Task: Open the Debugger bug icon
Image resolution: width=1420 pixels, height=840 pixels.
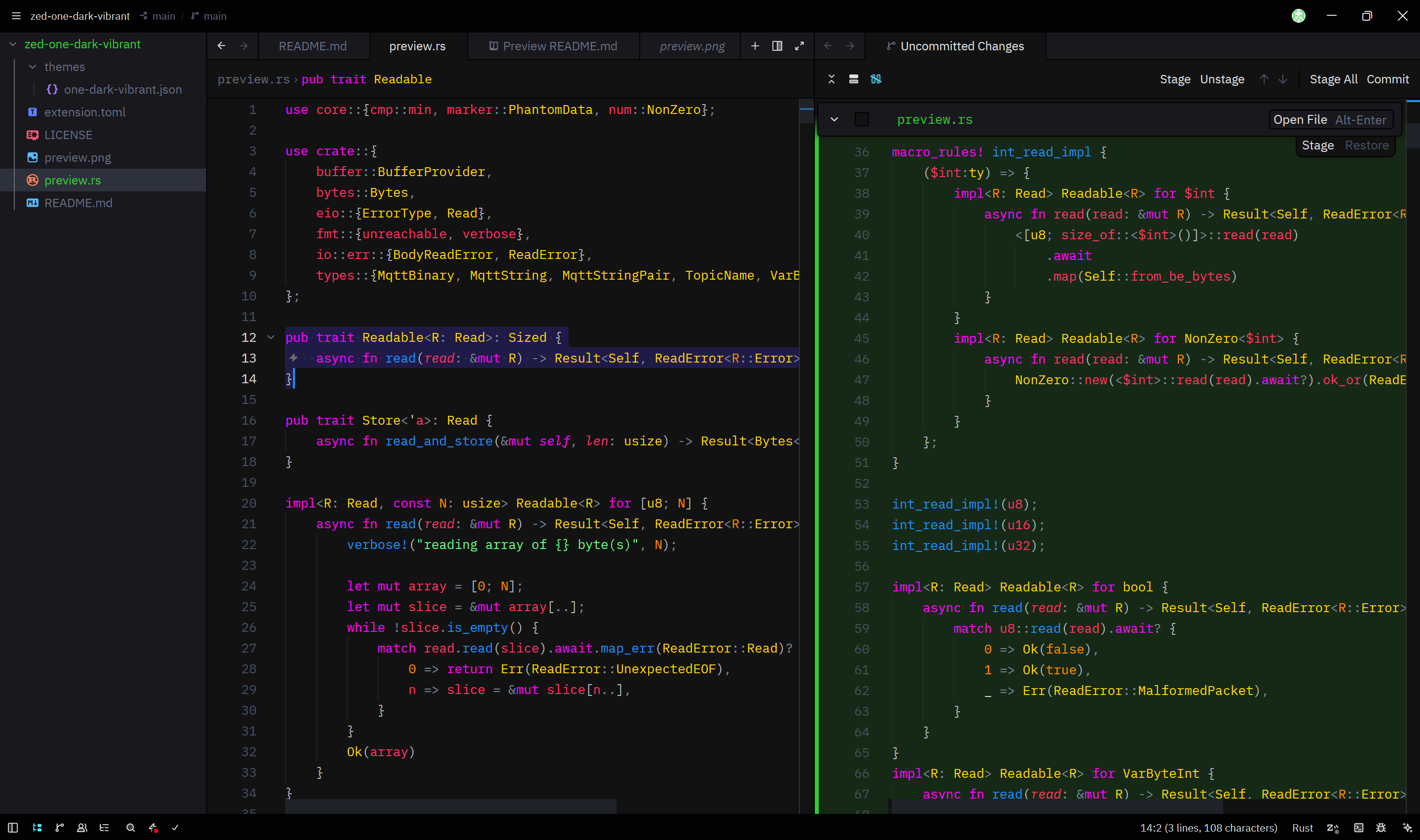Action: (x=1381, y=828)
